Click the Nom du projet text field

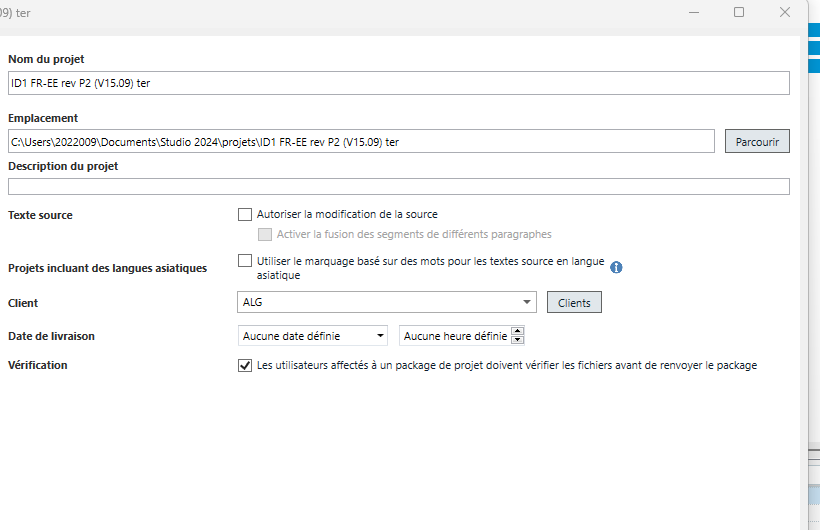click(x=398, y=83)
